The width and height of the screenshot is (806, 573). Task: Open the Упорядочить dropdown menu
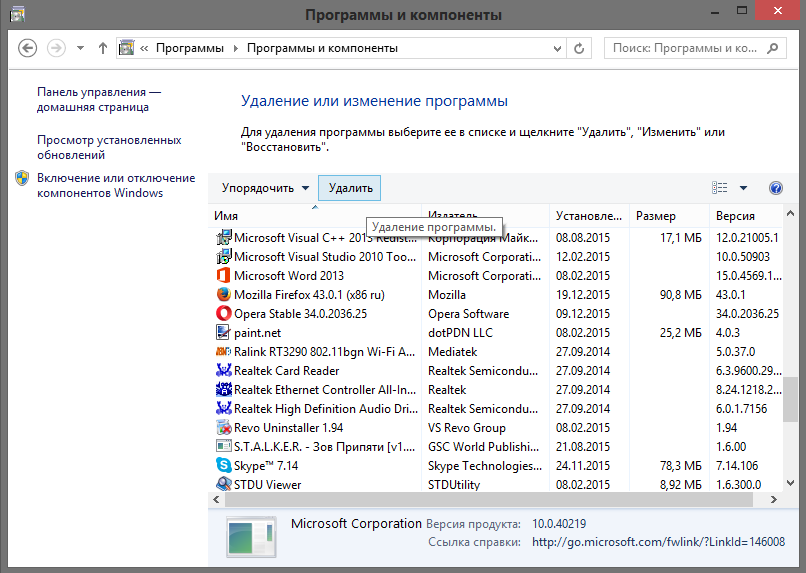coord(265,188)
